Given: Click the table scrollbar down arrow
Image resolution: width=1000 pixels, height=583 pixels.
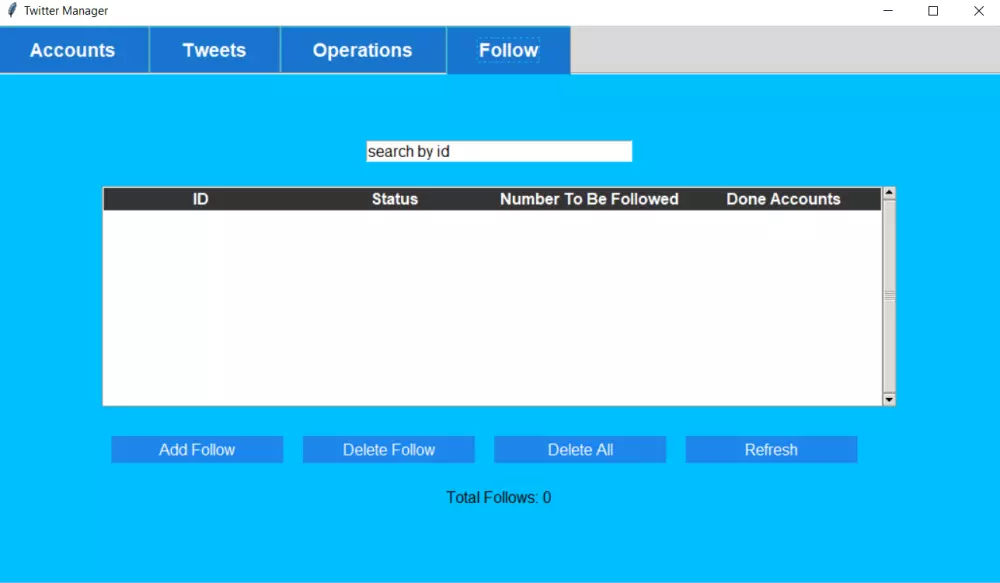Looking at the screenshot, I should (x=889, y=399).
